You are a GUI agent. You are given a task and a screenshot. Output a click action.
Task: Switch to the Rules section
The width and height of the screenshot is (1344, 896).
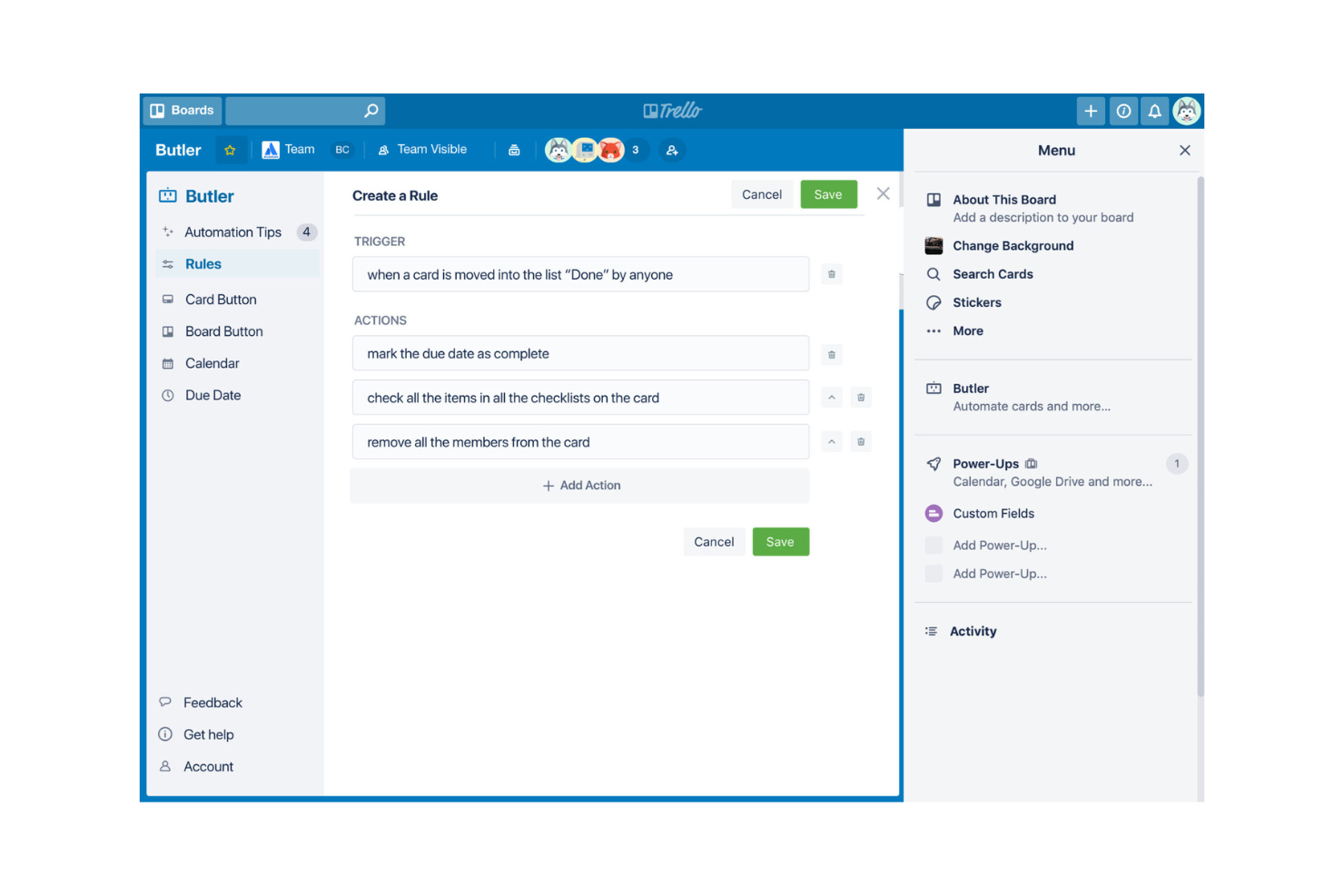[x=203, y=263]
